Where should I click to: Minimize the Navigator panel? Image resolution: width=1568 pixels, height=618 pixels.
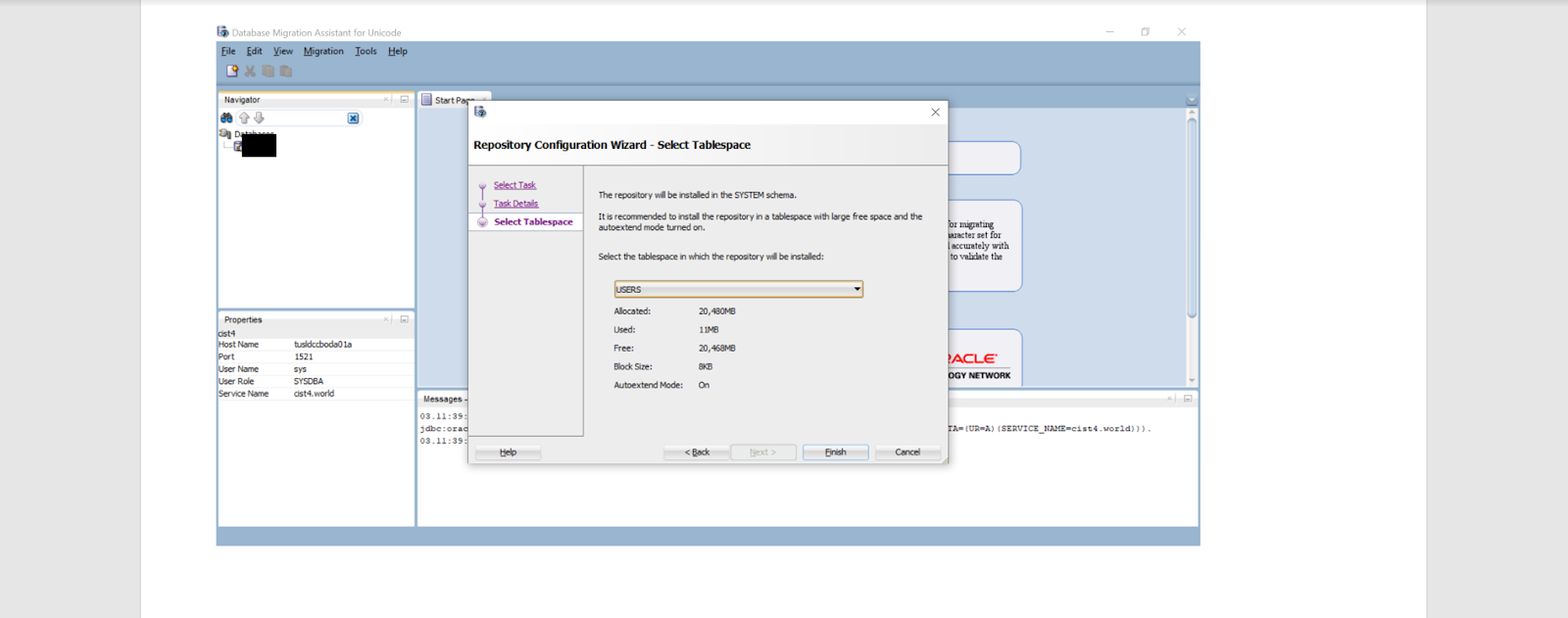coord(404,99)
